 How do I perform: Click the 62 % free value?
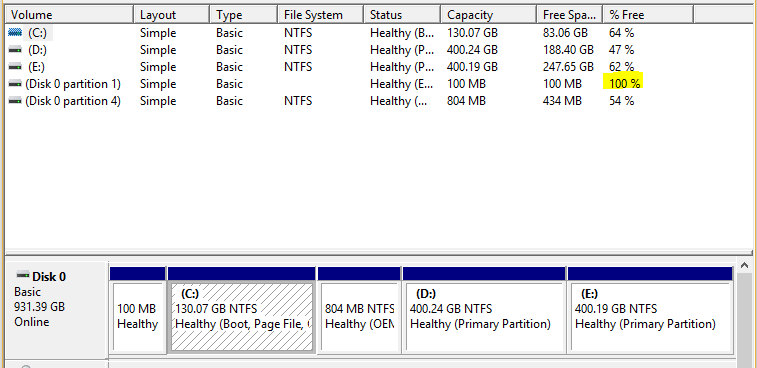pyautogui.click(x=622, y=67)
